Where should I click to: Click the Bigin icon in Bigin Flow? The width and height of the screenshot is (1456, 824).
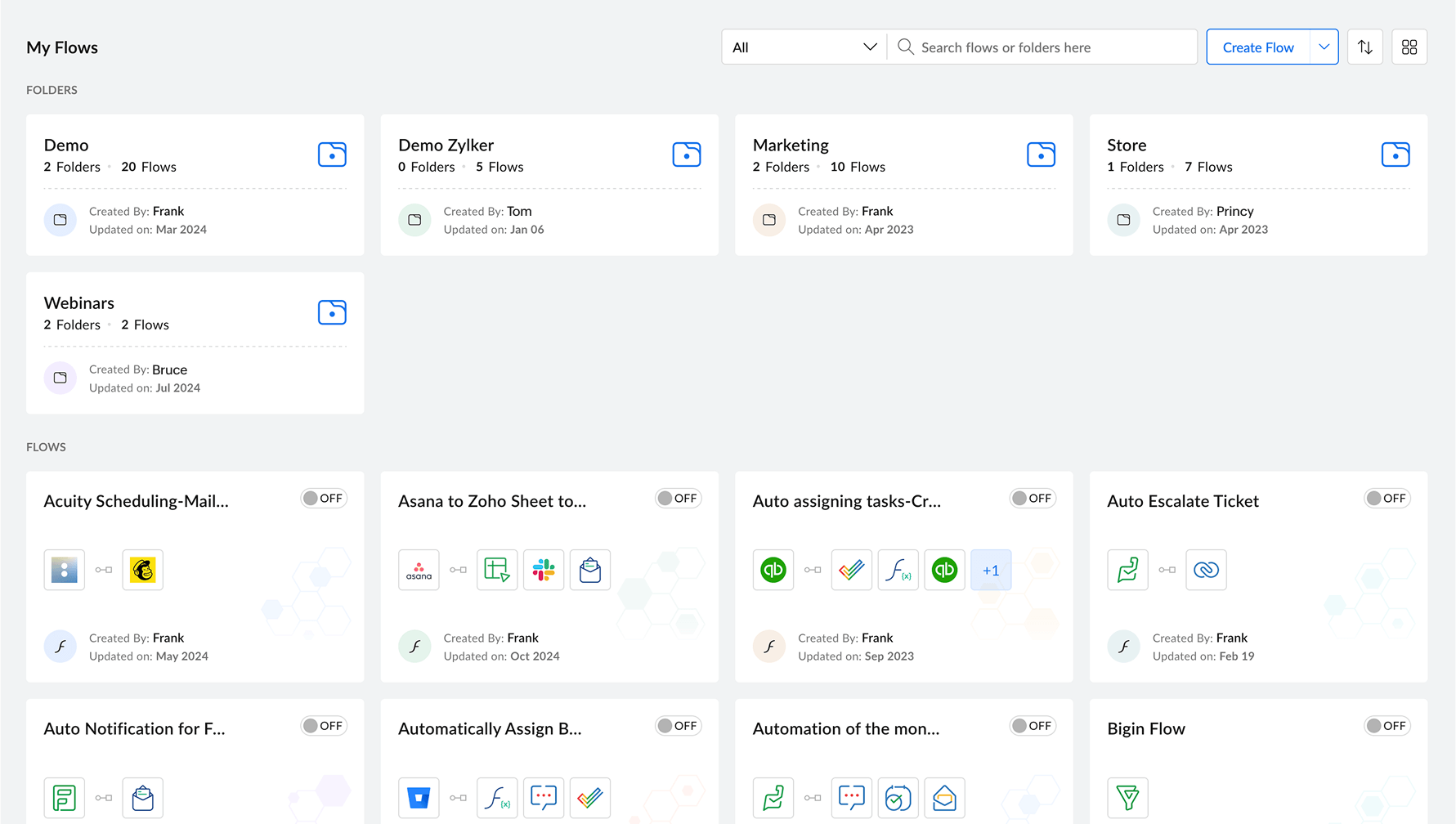tap(1127, 797)
